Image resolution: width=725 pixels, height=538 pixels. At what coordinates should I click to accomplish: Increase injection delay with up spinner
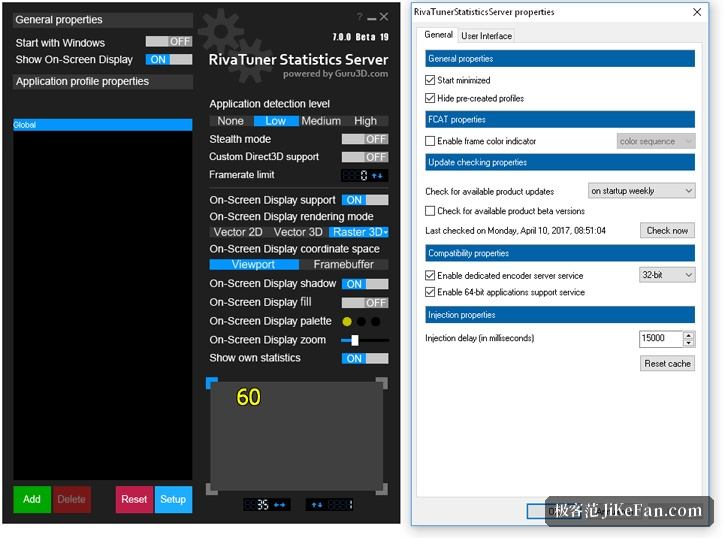coord(688,335)
